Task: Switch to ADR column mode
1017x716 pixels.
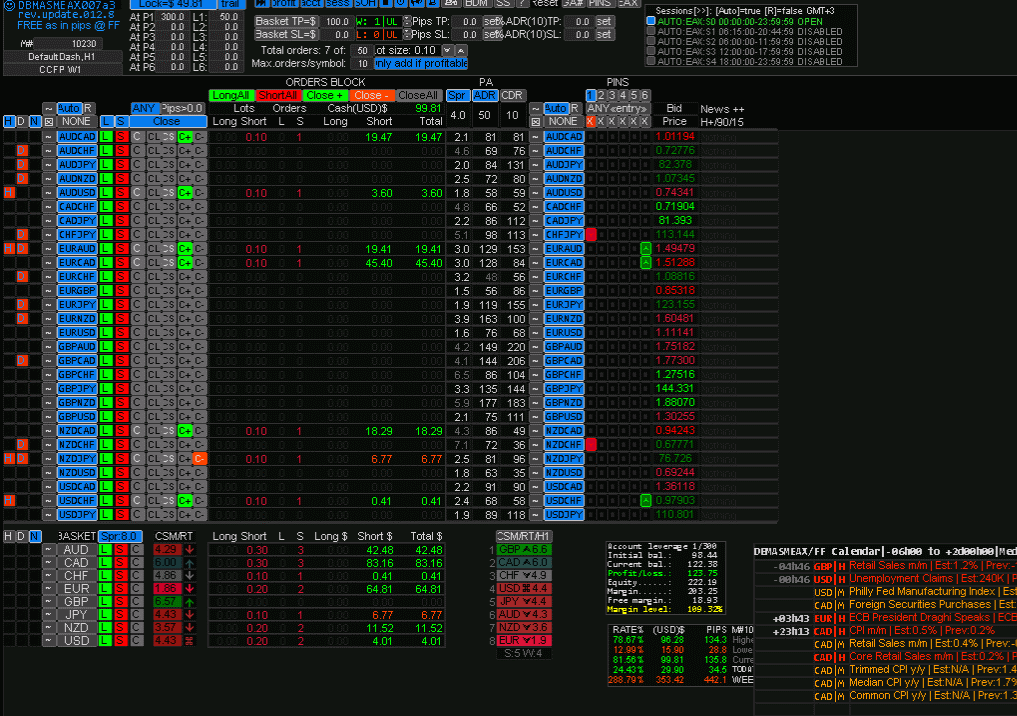Action: coord(485,95)
